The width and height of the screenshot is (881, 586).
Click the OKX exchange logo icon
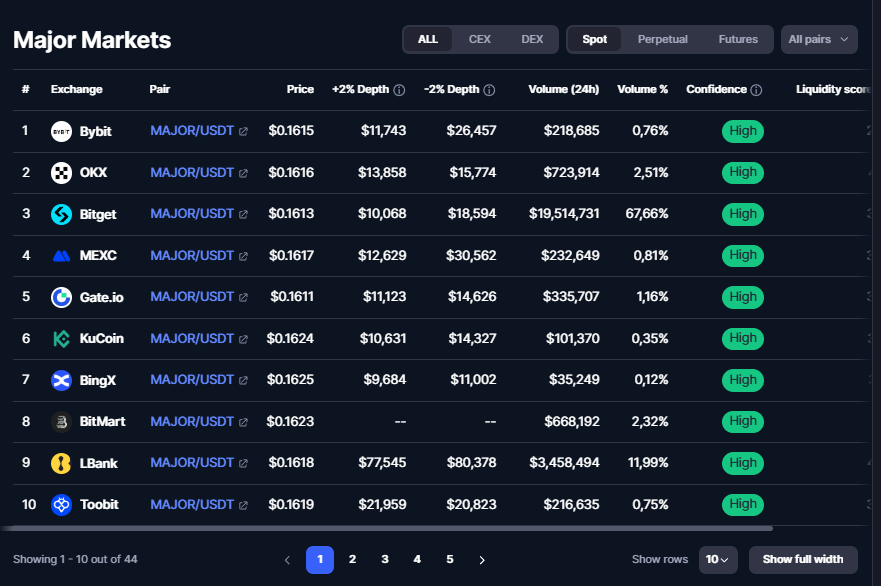pos(61,172)
